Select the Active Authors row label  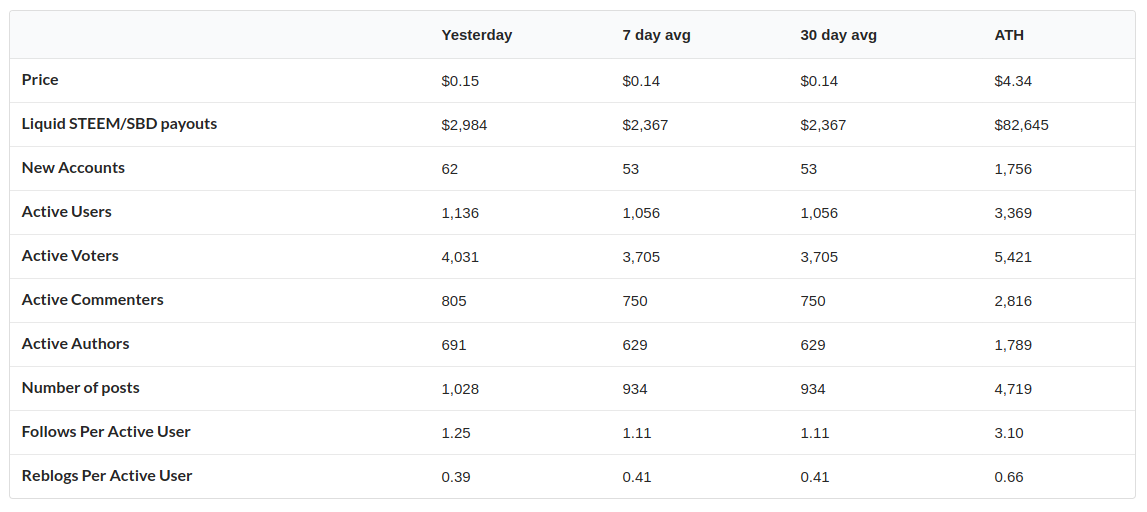click(x=75, y=343)
